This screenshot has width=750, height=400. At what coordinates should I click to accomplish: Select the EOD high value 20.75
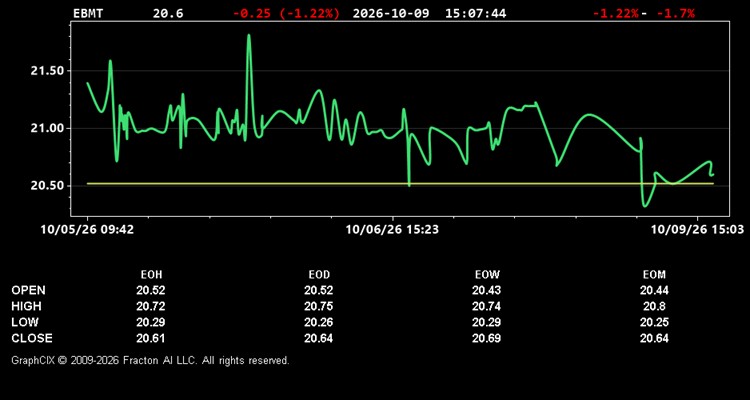(x=319, y=306)
